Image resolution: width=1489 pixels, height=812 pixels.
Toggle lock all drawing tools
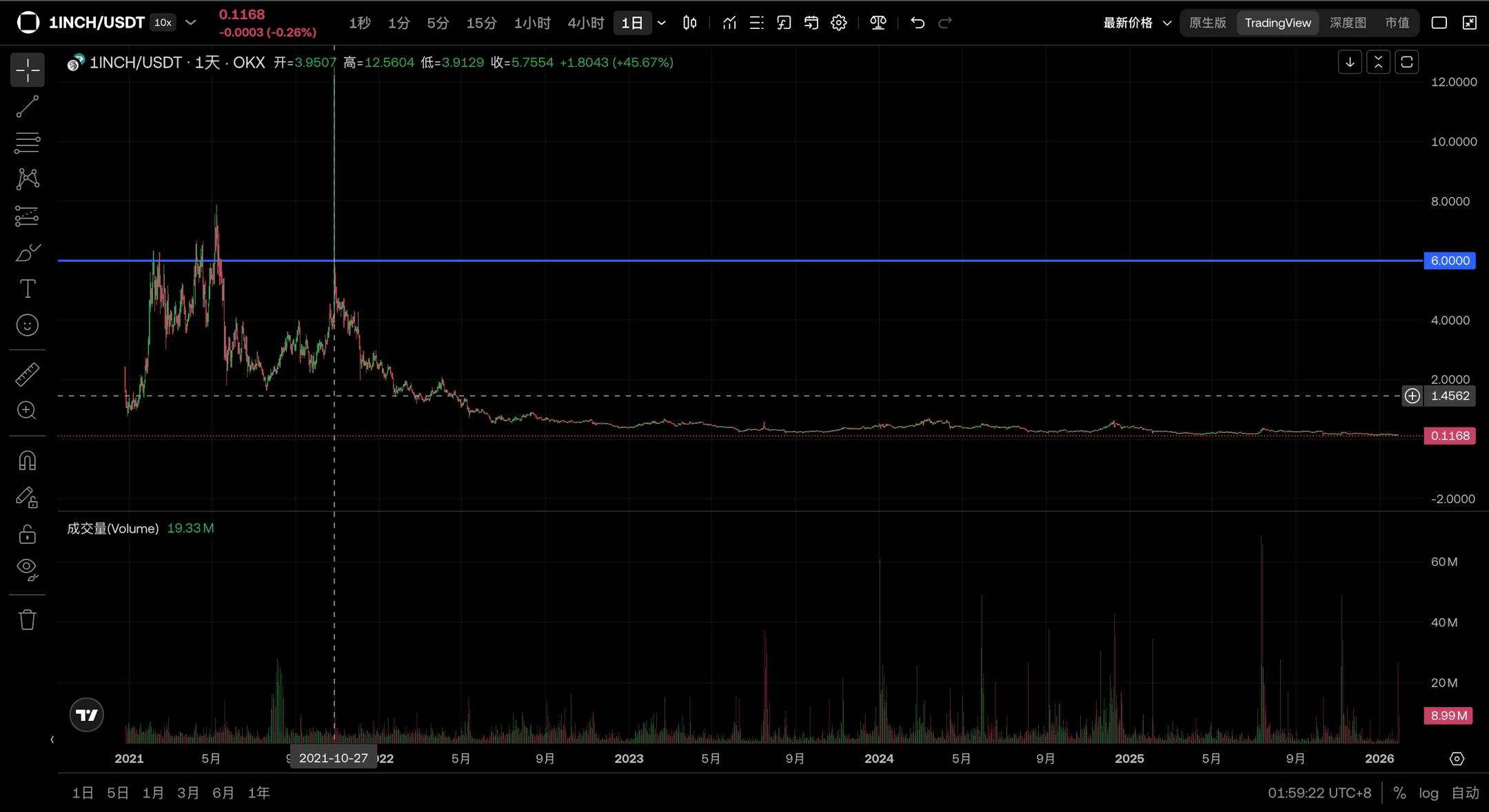tap(28, 534)
